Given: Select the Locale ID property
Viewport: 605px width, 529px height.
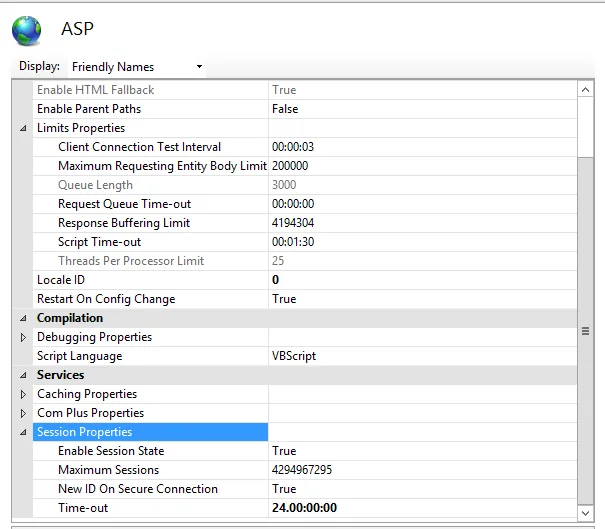Looking at the screenshot, I should (61, 280).
